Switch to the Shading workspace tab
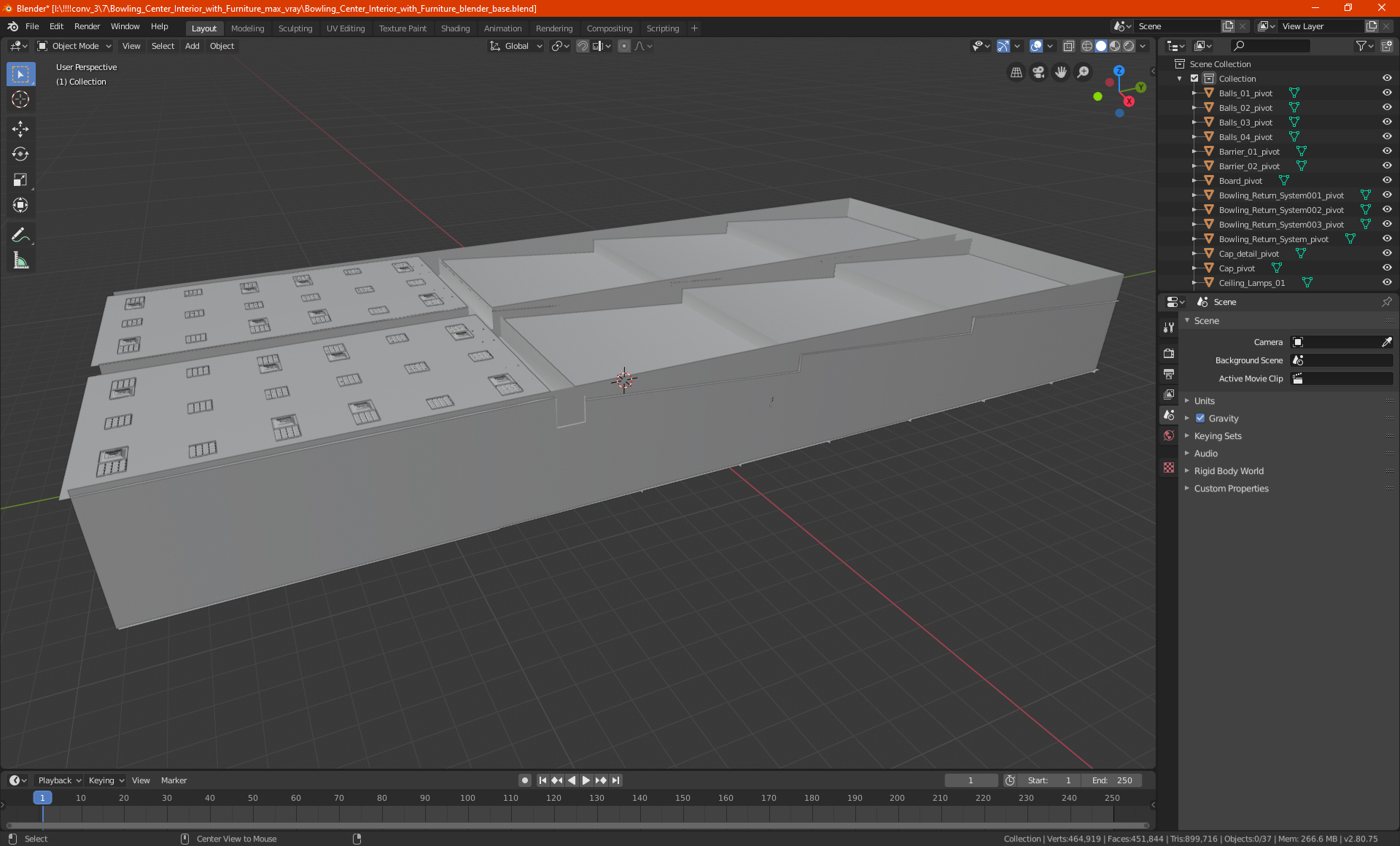 click(455, 28)
